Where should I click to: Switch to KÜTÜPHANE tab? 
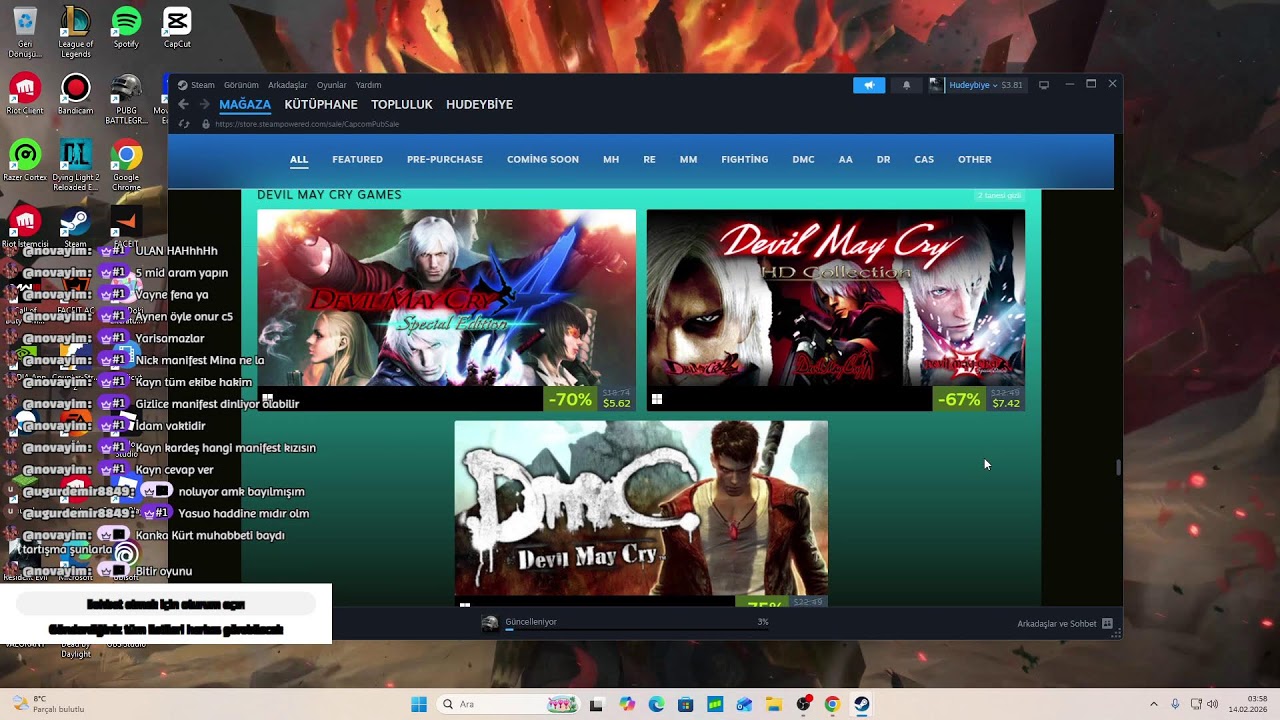pyautogui.click(x=321, y=104)
